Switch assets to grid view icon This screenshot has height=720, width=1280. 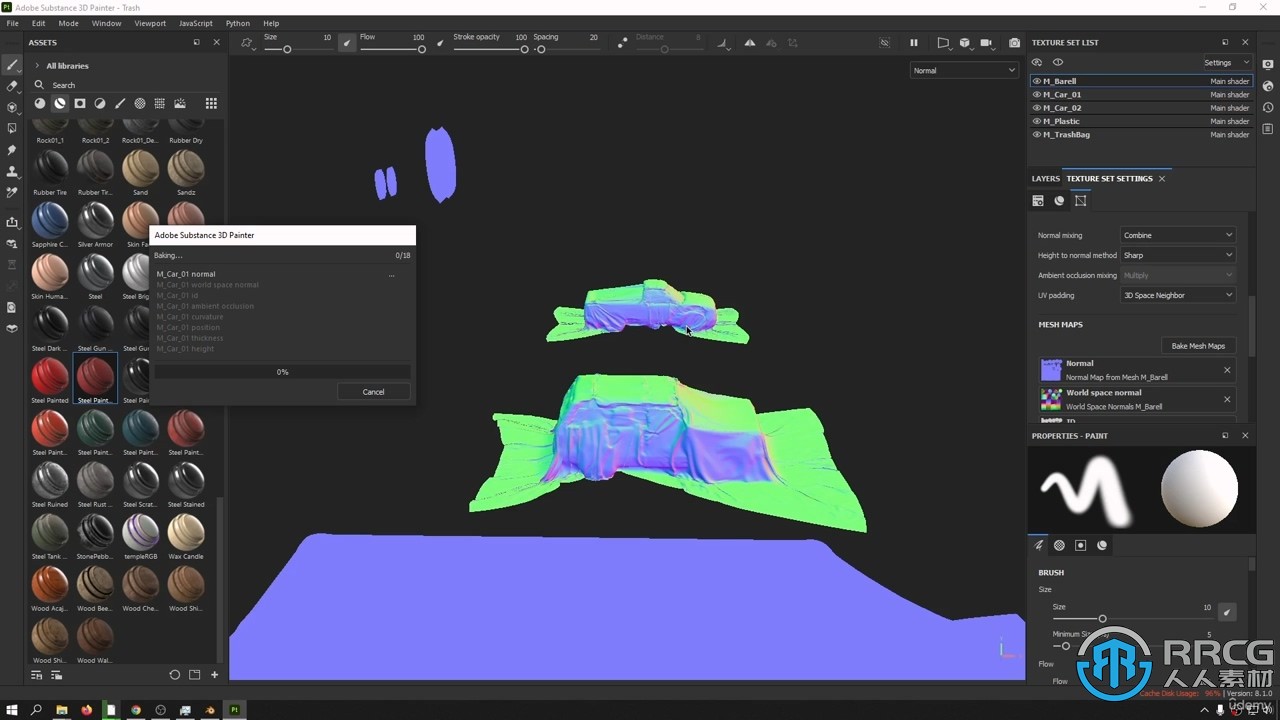[211, 103]
